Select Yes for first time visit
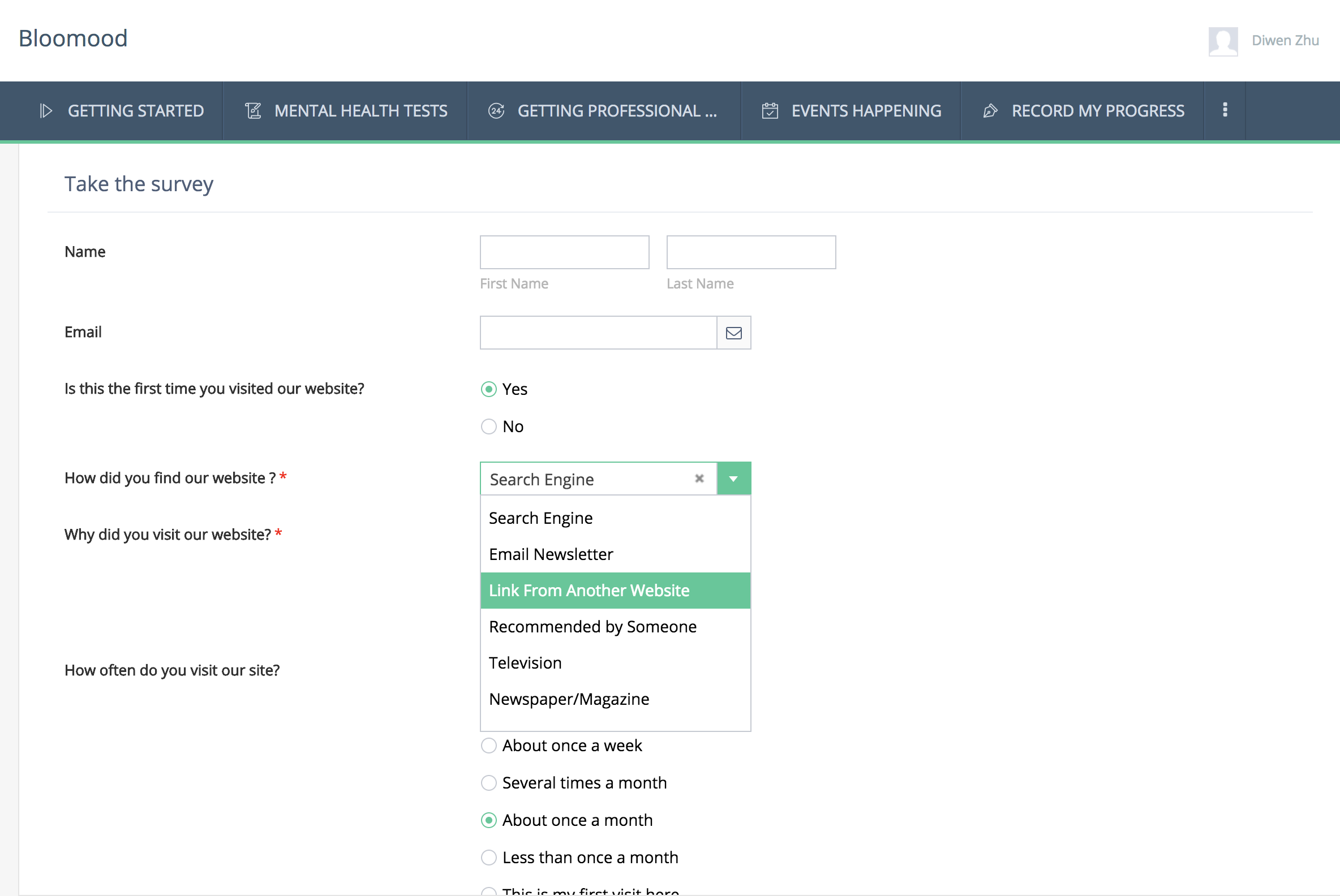The height and width of the screenshot is (896, 1340). [x=489, y=390]
